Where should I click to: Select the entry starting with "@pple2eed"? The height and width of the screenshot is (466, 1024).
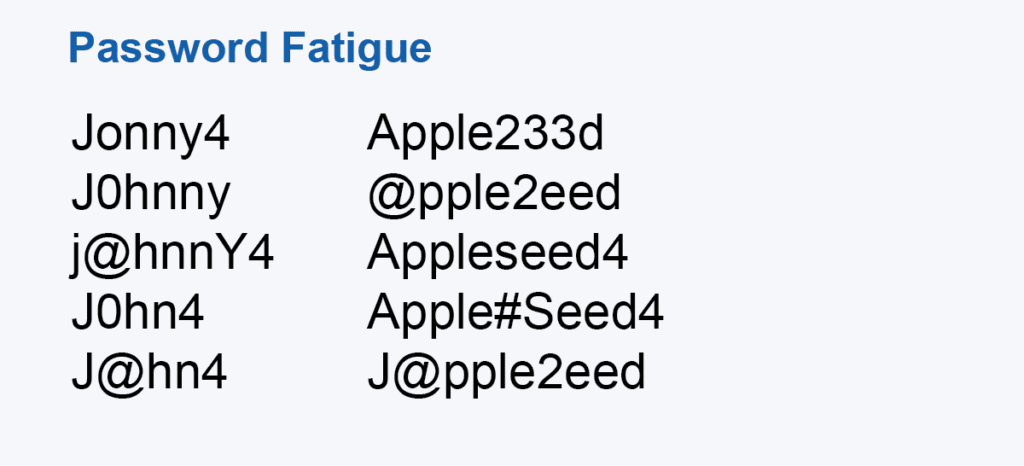click(x=494, y=195)
